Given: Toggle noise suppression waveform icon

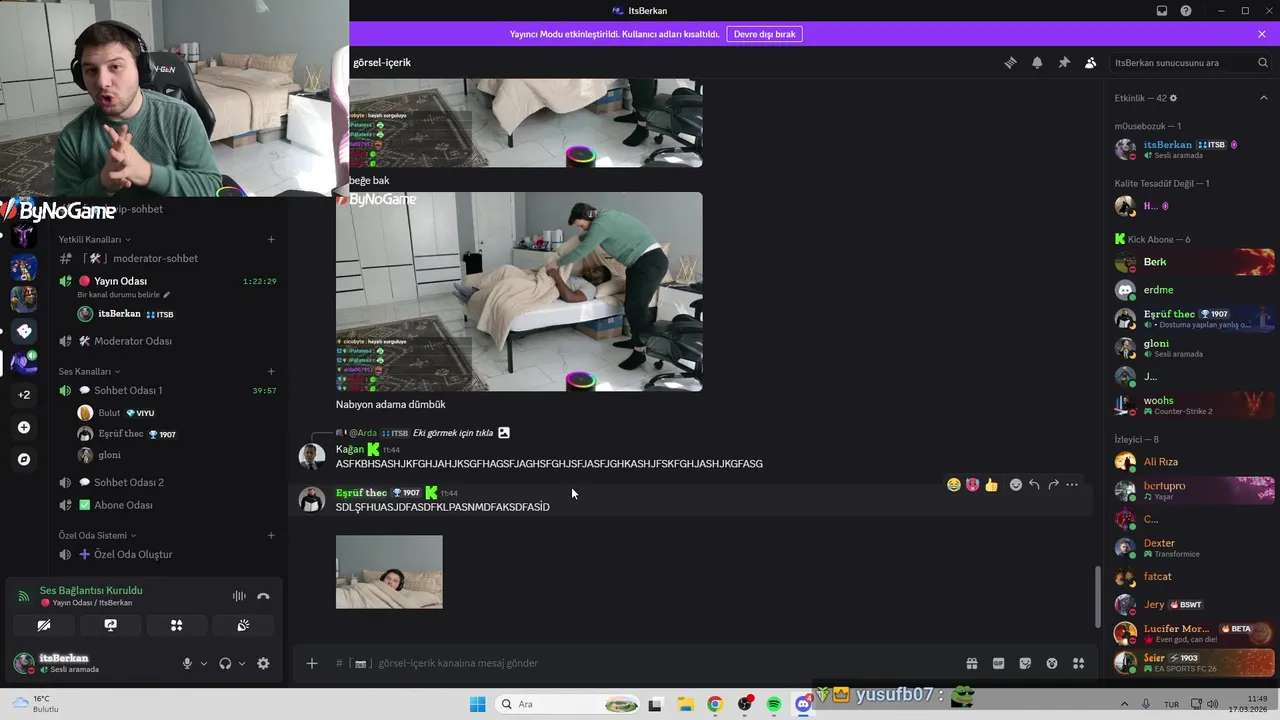Looking at the screenshot, I should (x=239, y=596).
